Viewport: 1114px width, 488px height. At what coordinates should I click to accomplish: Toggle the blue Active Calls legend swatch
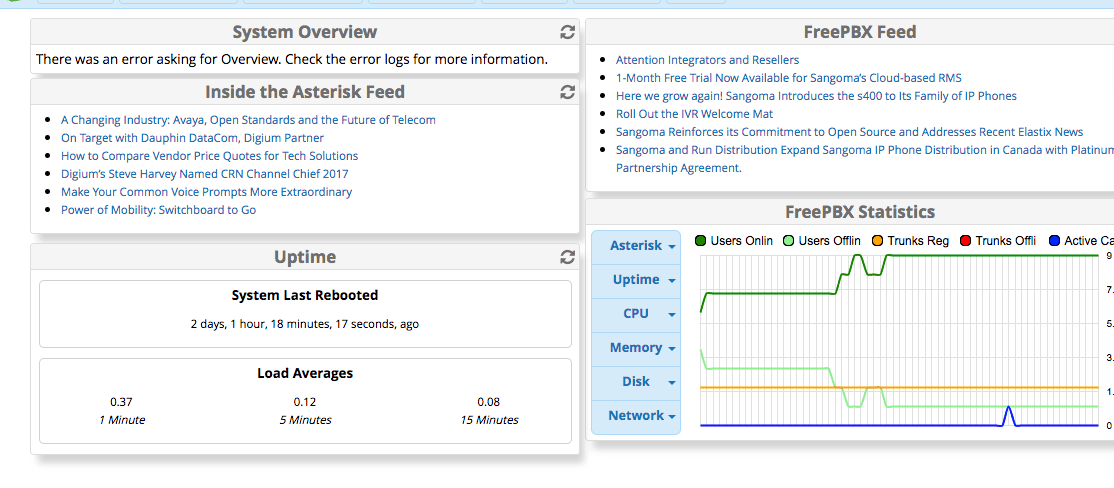pyautogui.click(x=1054, y=241)
